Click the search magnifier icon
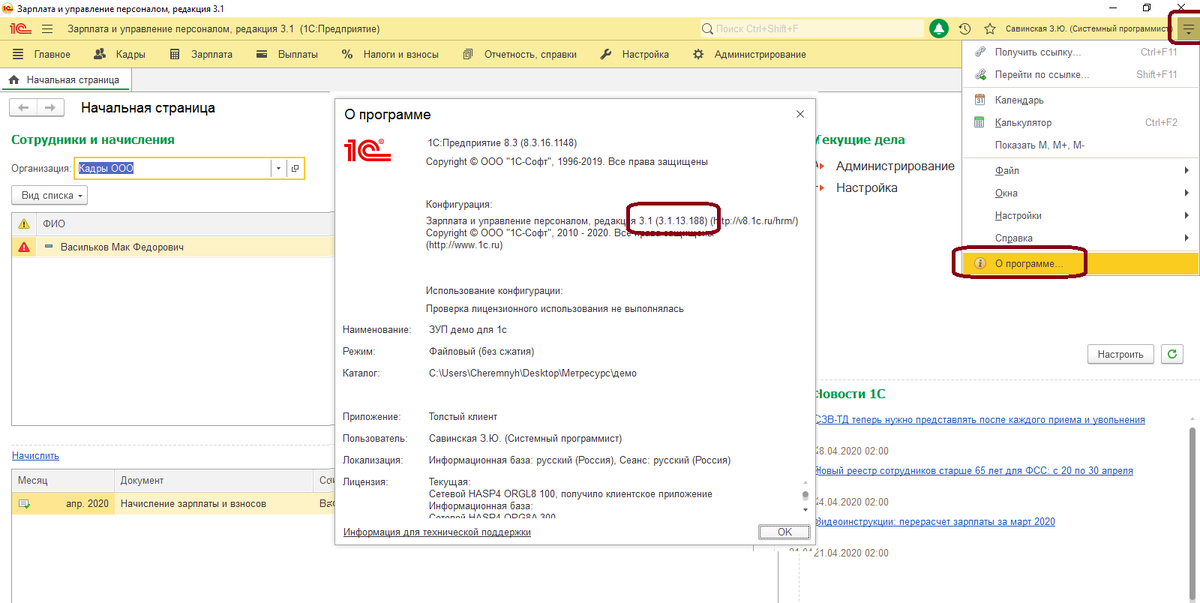Screen dimensions: 1200x603 click(708, 29)
